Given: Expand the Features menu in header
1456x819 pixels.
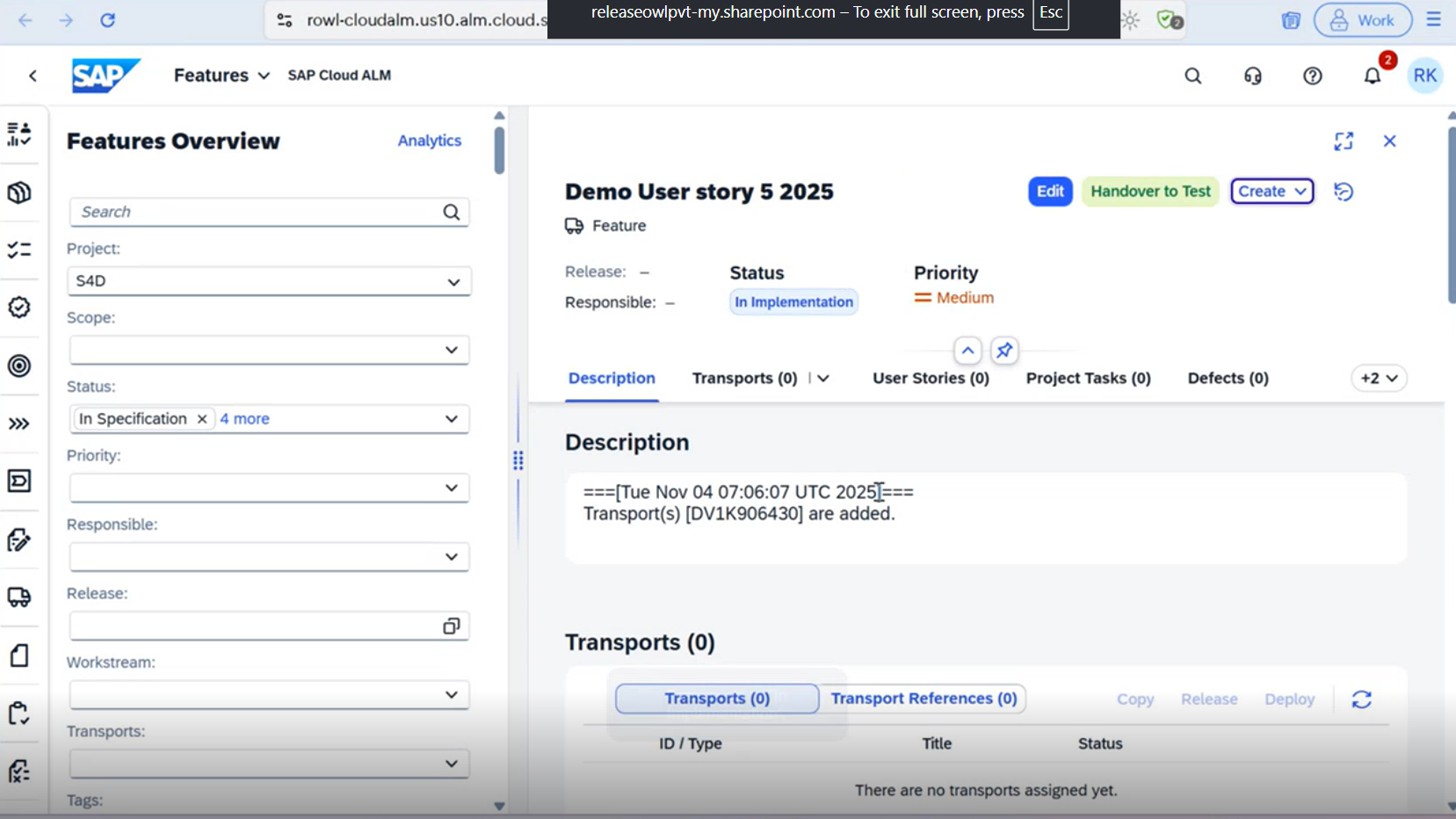Looking at the screenshot, I should point(221,76).
